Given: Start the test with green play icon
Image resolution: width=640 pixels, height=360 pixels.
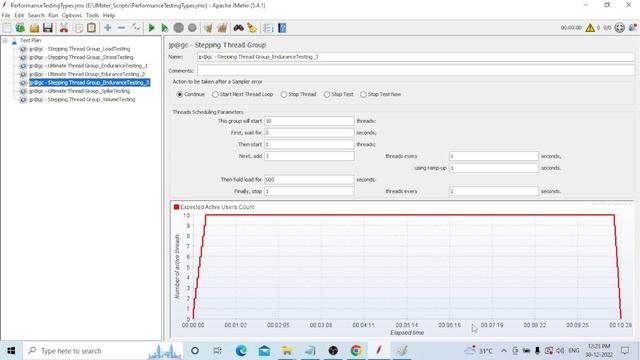Looking at the screenshot, I should [x=151, y=28].
